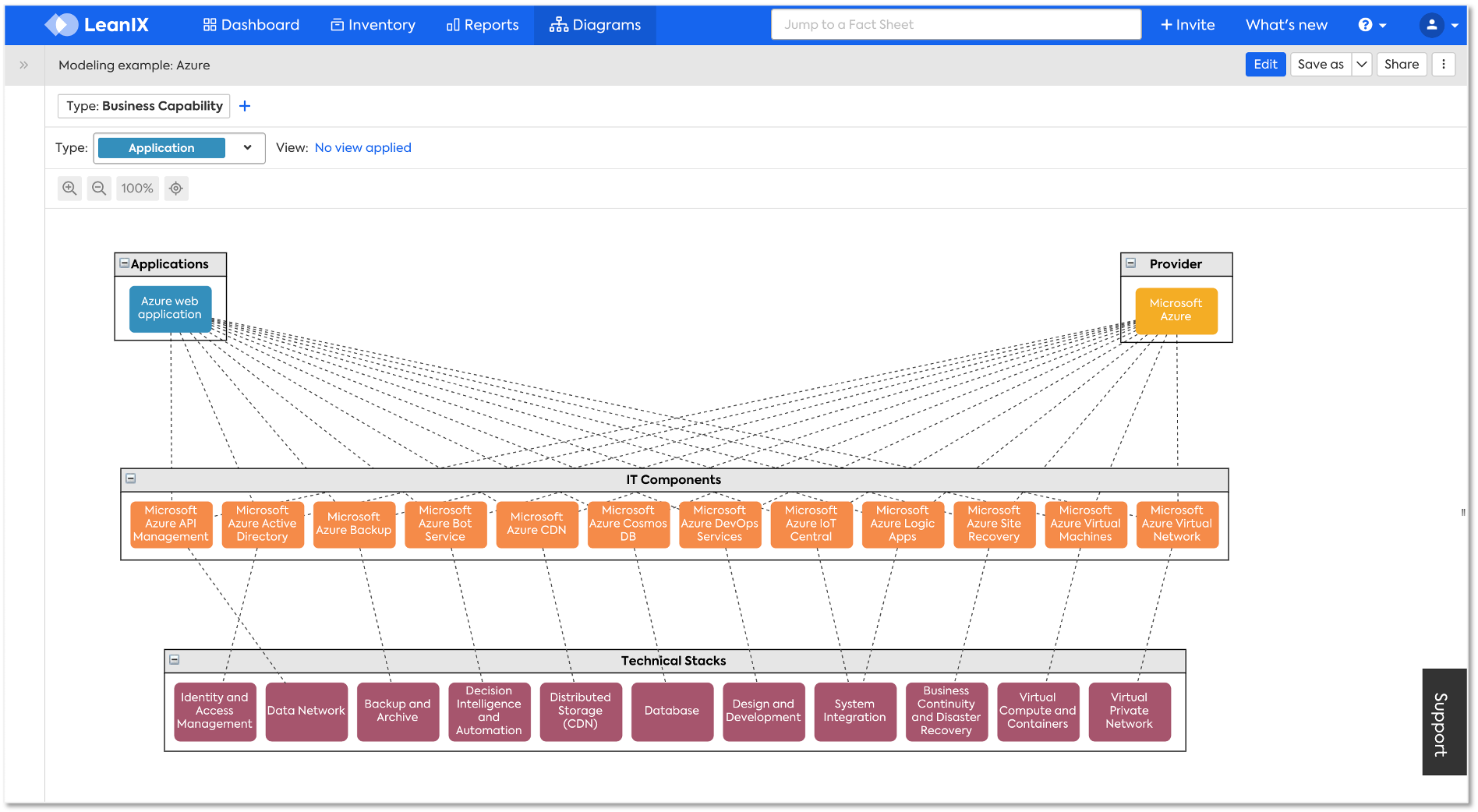
Task: Select Microsoft Azure Active Directory node
Action: (x=263, y=524)
